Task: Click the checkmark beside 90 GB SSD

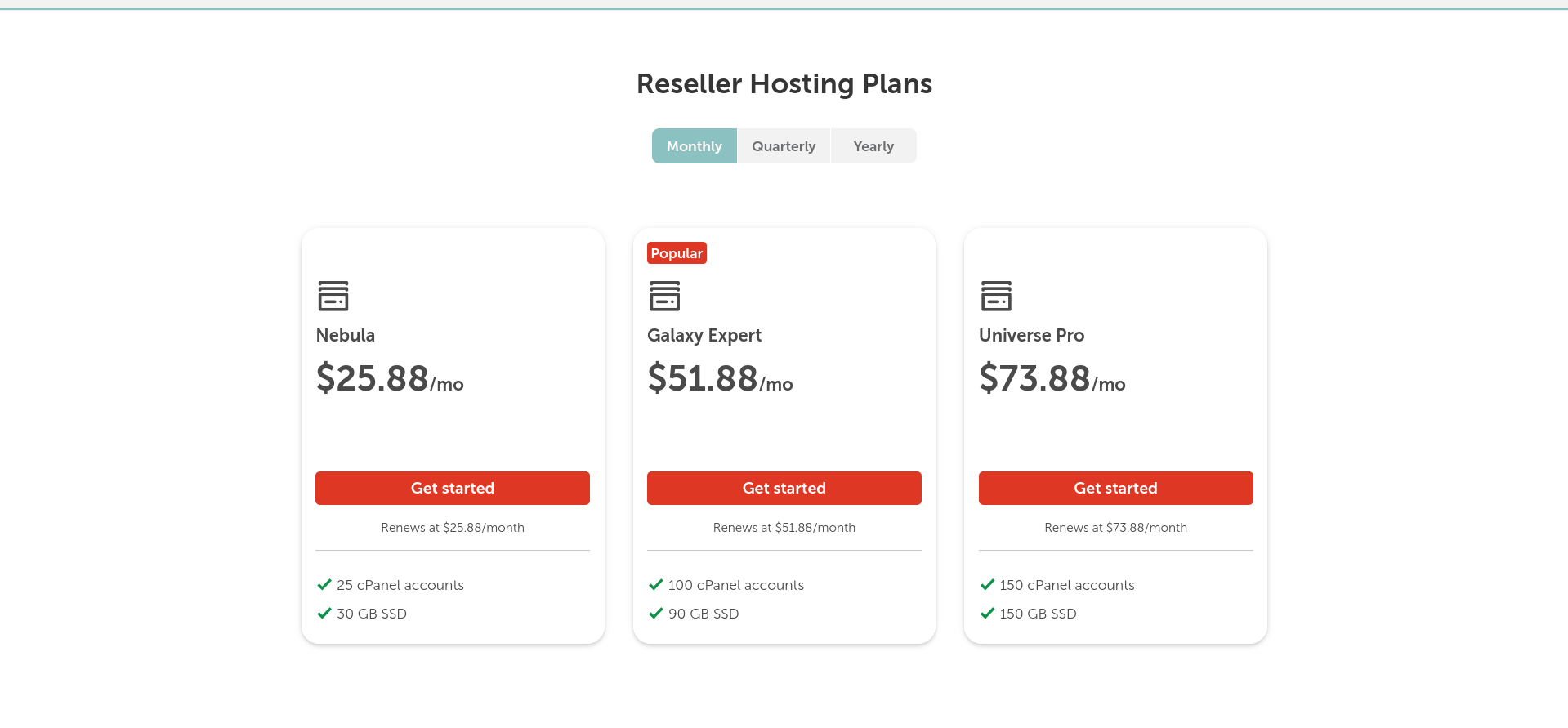Action: (655, 614)
